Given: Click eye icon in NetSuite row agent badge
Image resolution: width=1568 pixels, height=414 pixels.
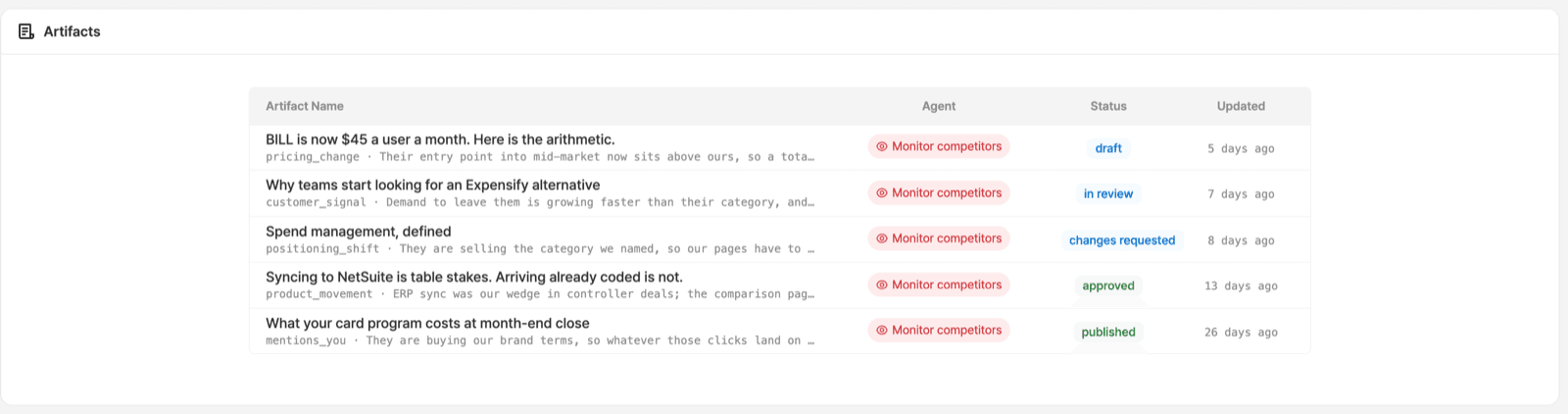Looking at the screenshot, I should point(882,285).
